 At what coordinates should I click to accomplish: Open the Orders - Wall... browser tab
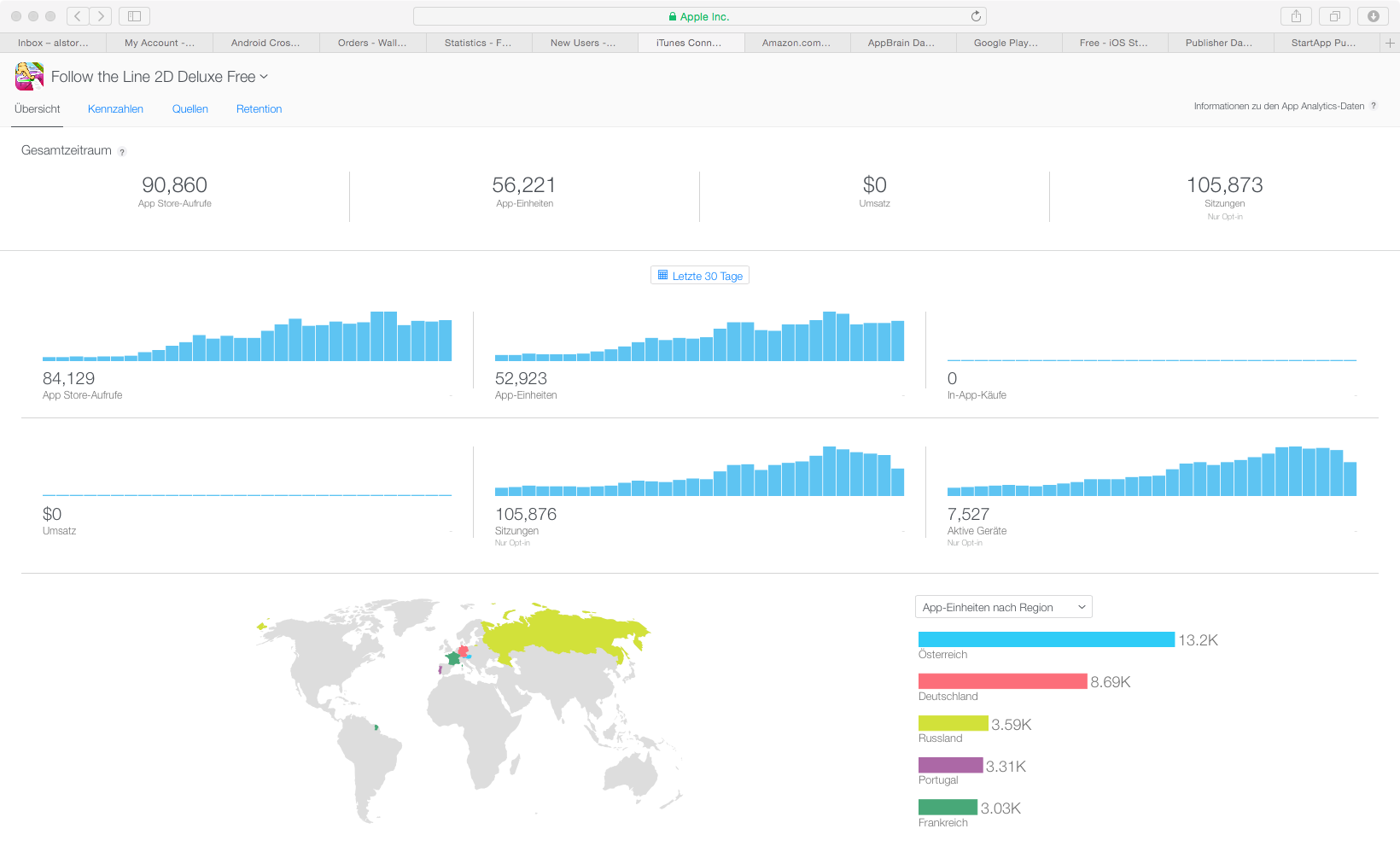(x=372, y=43)
